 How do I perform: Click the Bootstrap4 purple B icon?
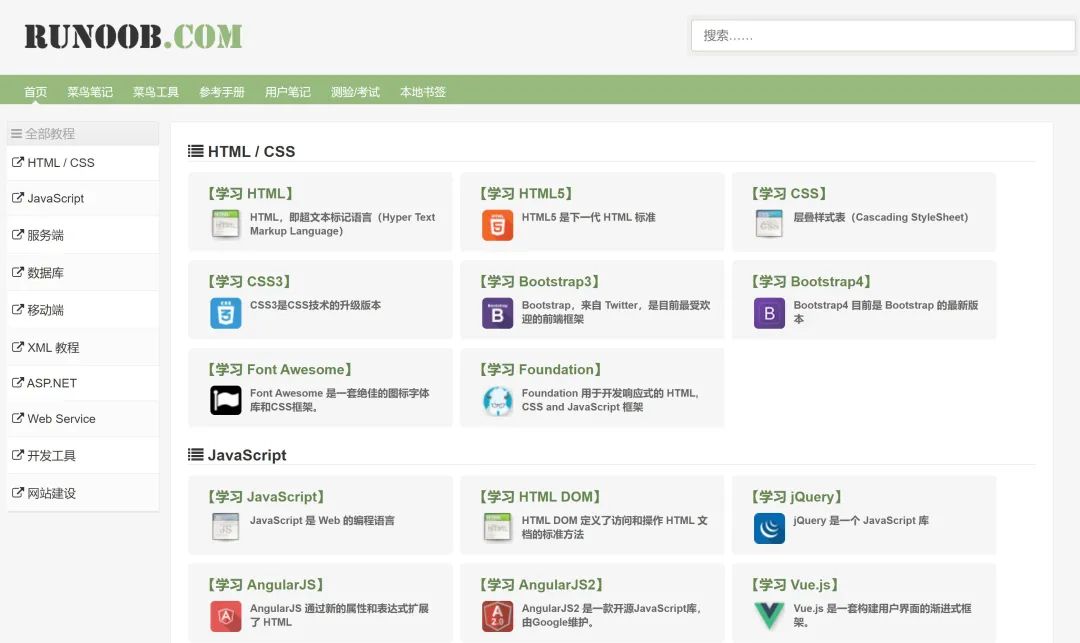pyautogui.click(x=769, y=313)
